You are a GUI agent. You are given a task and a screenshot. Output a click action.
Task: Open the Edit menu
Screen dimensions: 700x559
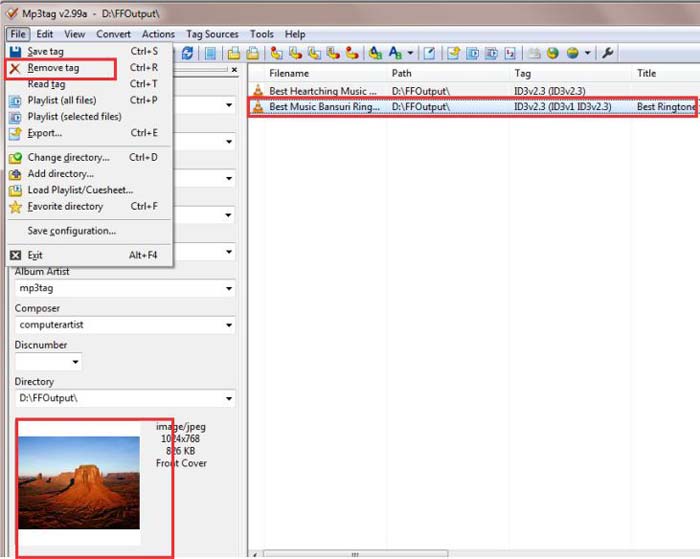[45, 34]
